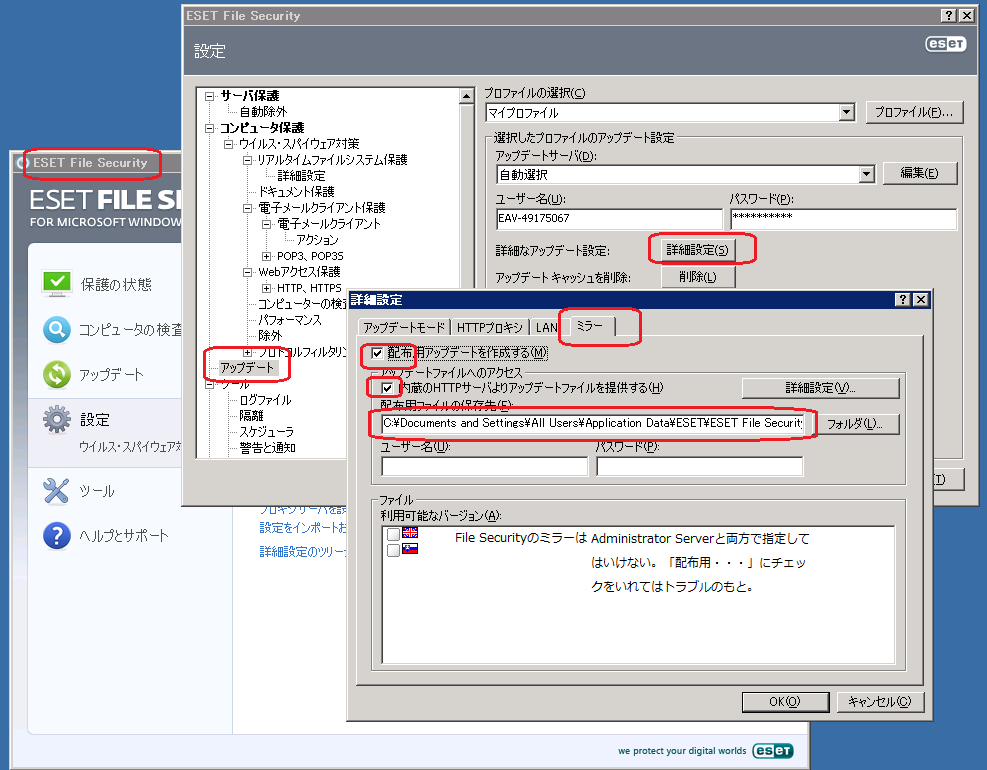Screen dimensions: 987x770
Task: Click the コンピュータの検査 magnifier icon
Action: (x=57, y=329)
